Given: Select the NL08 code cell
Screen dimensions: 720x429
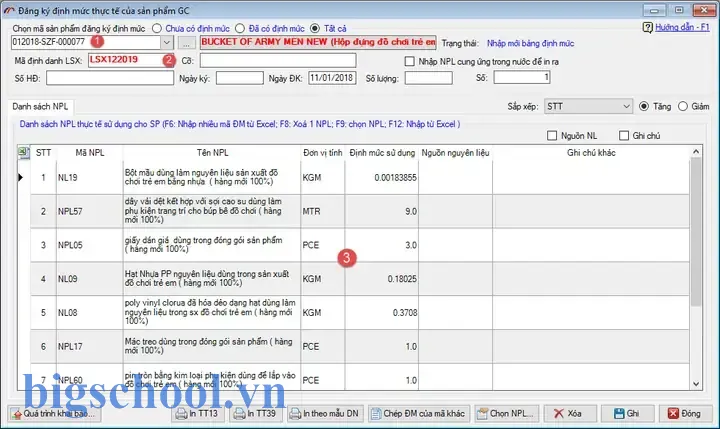Looking at the screenshot, I should (x=90, y=313).
